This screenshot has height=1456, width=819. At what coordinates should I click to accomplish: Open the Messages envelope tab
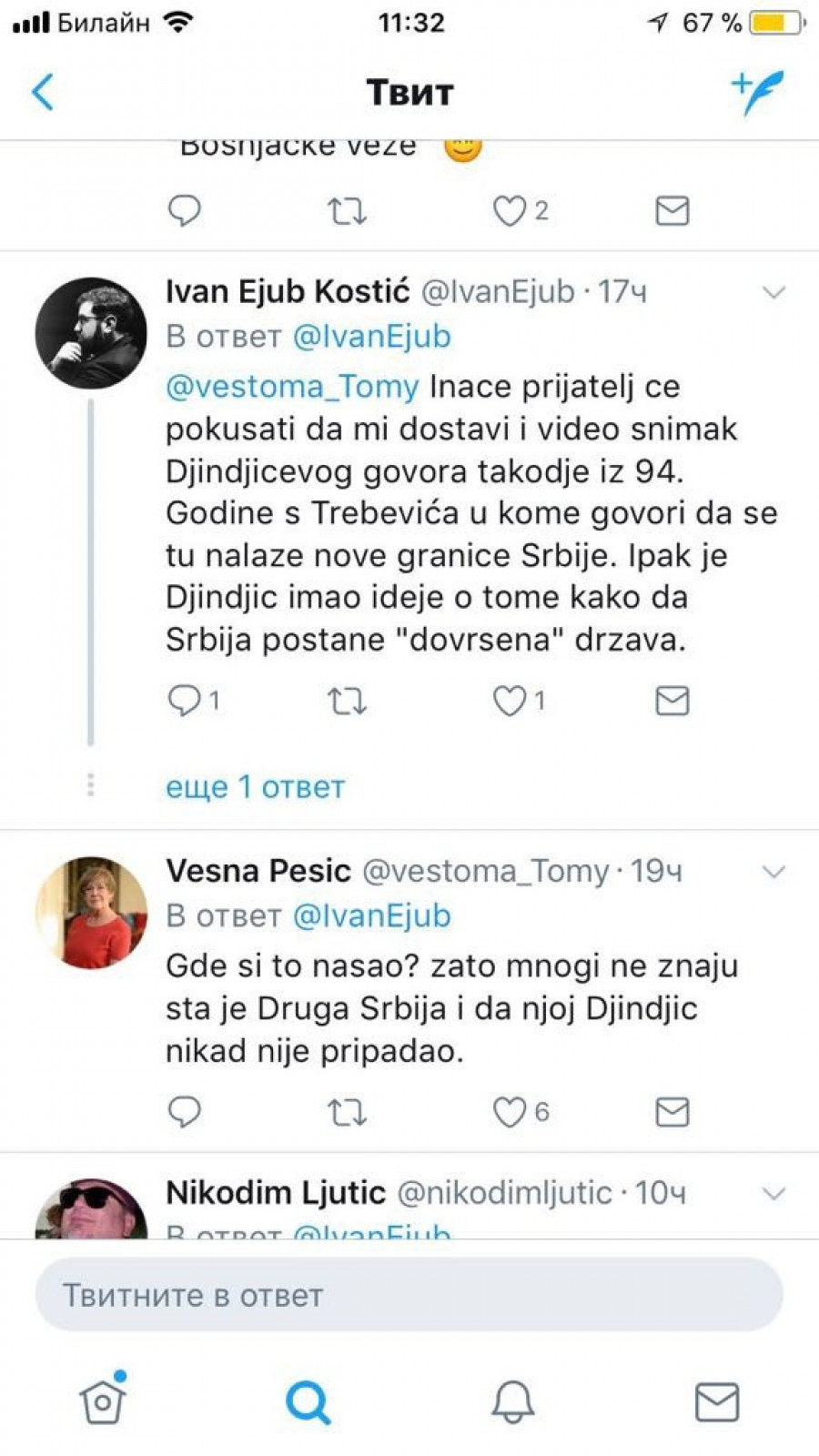716,1401
